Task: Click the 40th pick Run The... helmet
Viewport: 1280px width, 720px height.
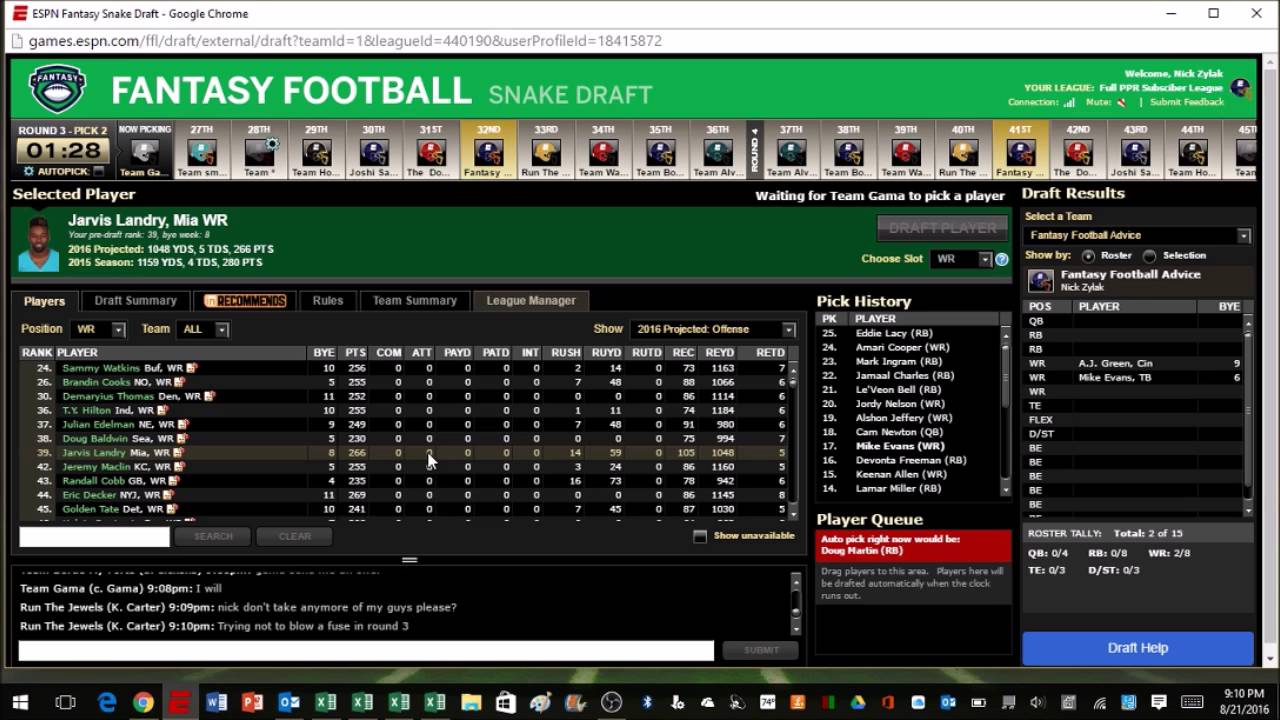Action: 963,153
